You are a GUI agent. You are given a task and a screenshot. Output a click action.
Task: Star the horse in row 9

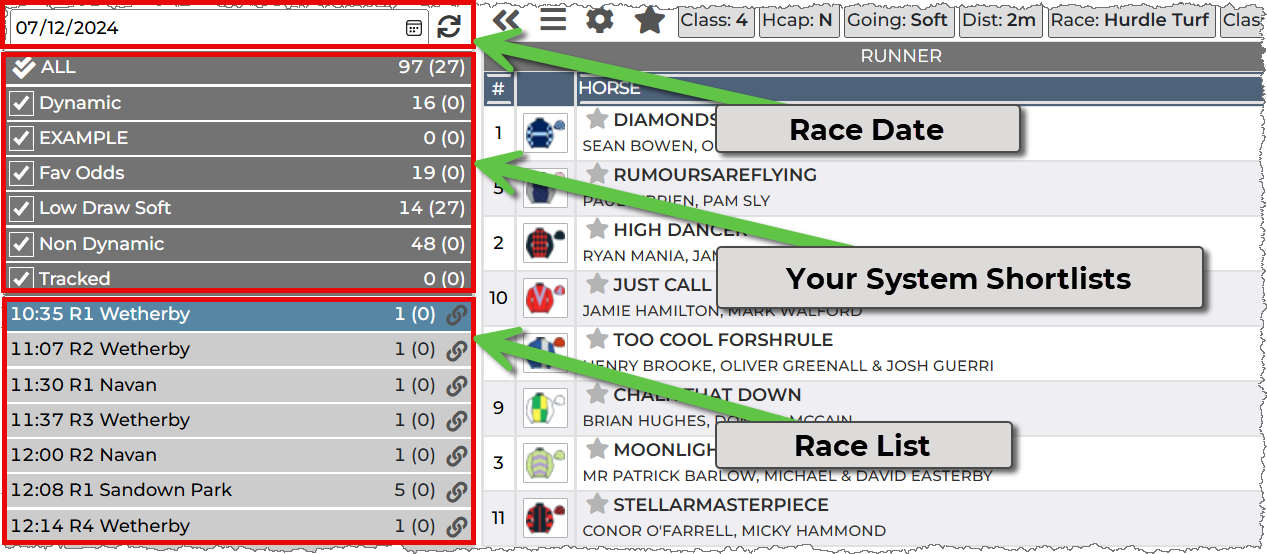pyautogui.click(x=597, y=394)
